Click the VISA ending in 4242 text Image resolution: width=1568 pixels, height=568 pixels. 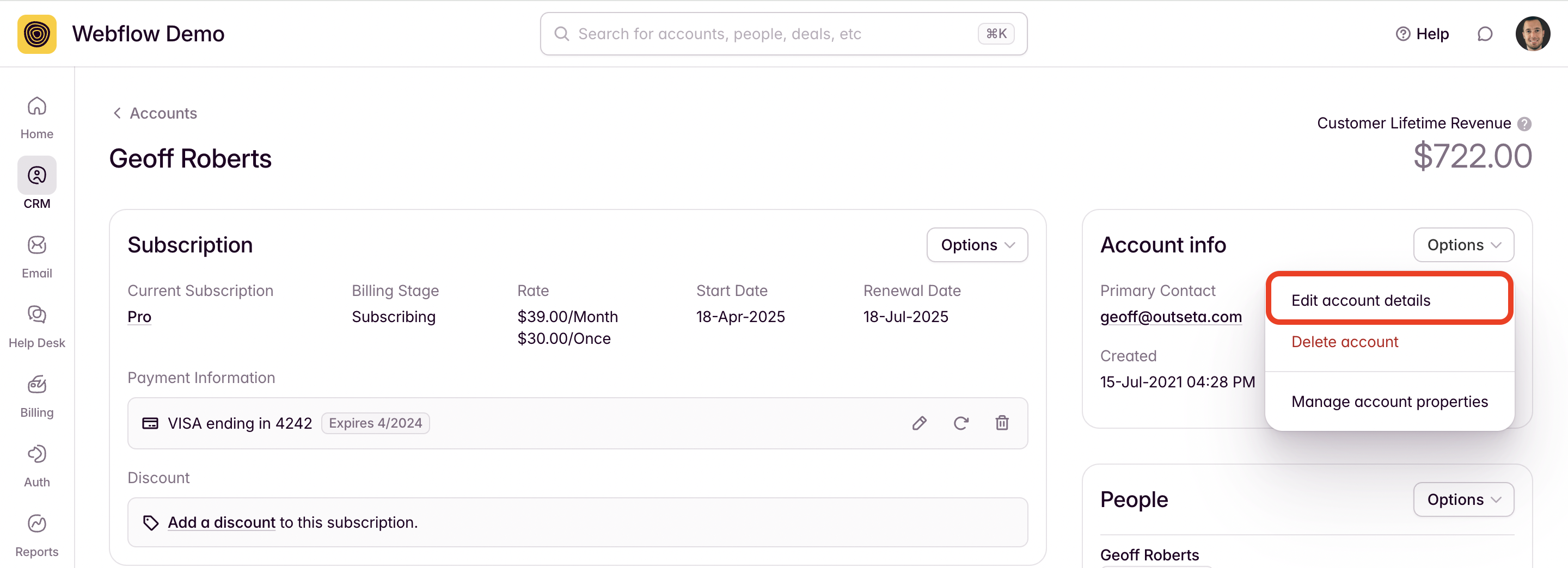coord(240,423)
